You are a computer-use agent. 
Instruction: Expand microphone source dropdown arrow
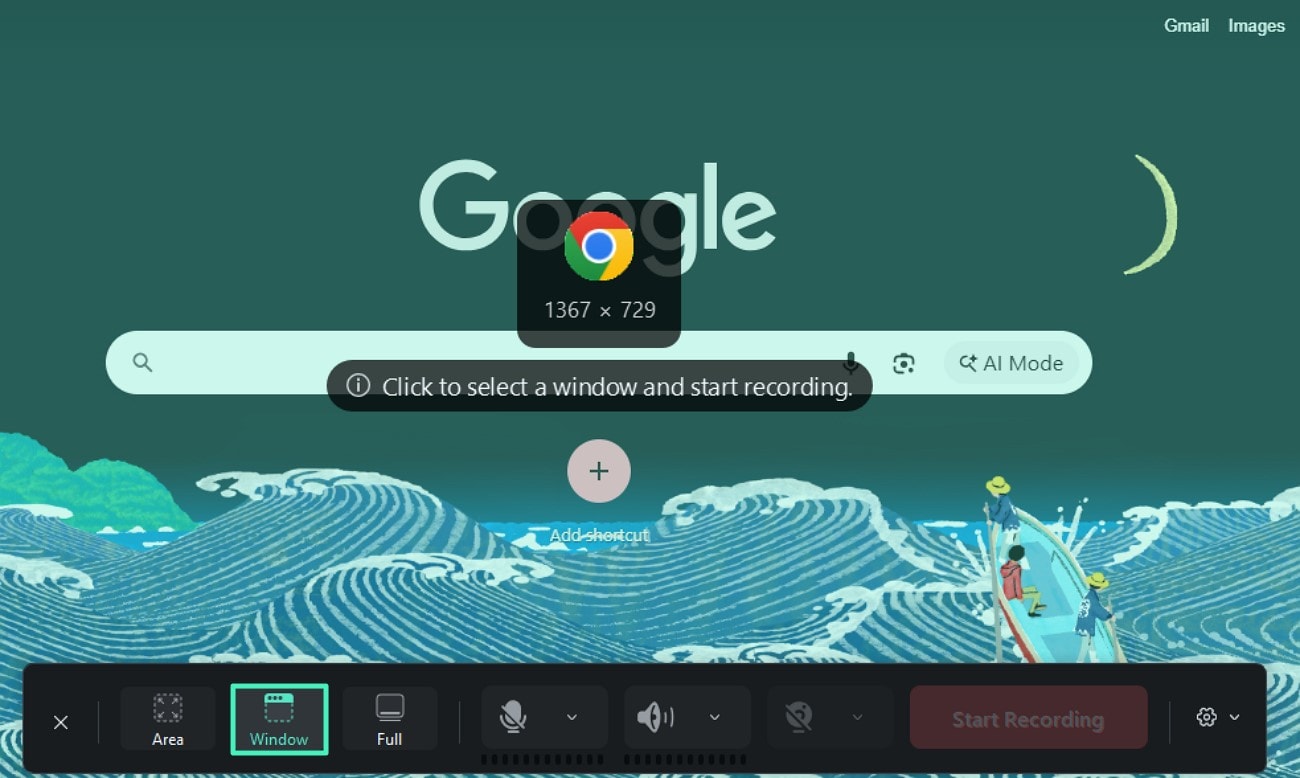[x=572, y=717]
